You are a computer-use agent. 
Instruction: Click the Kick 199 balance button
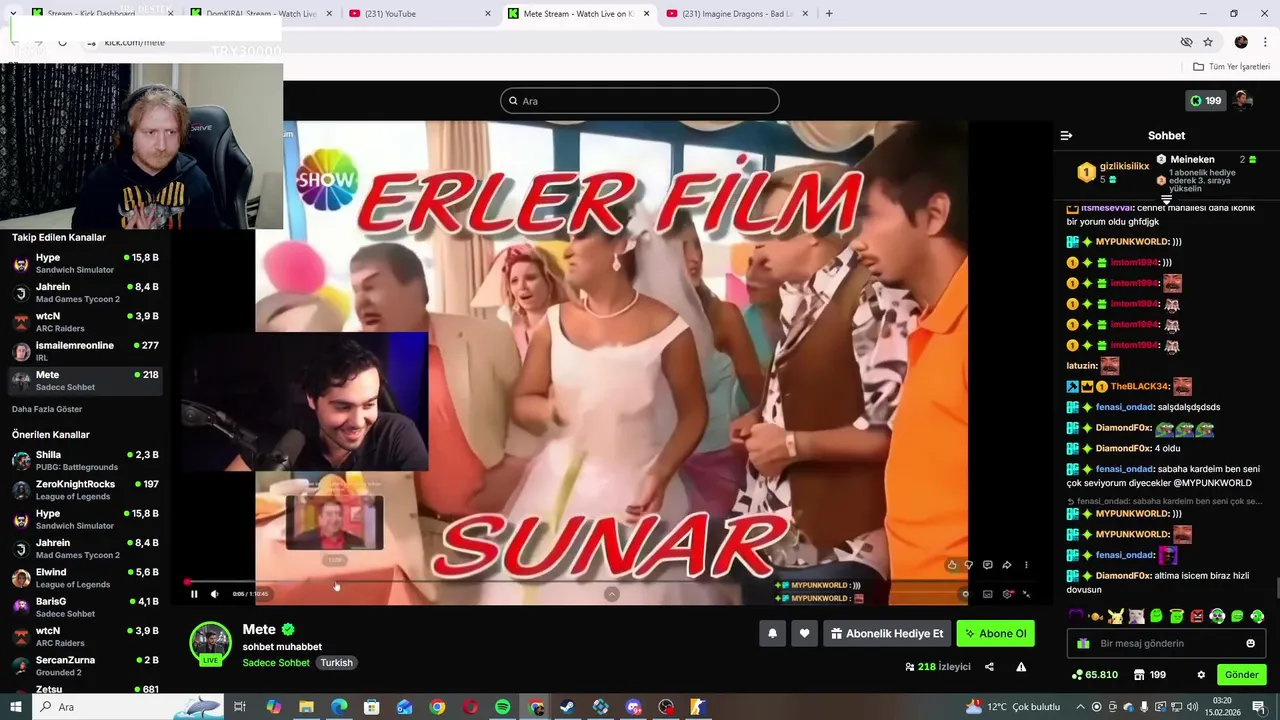(x=1206, y=101)
